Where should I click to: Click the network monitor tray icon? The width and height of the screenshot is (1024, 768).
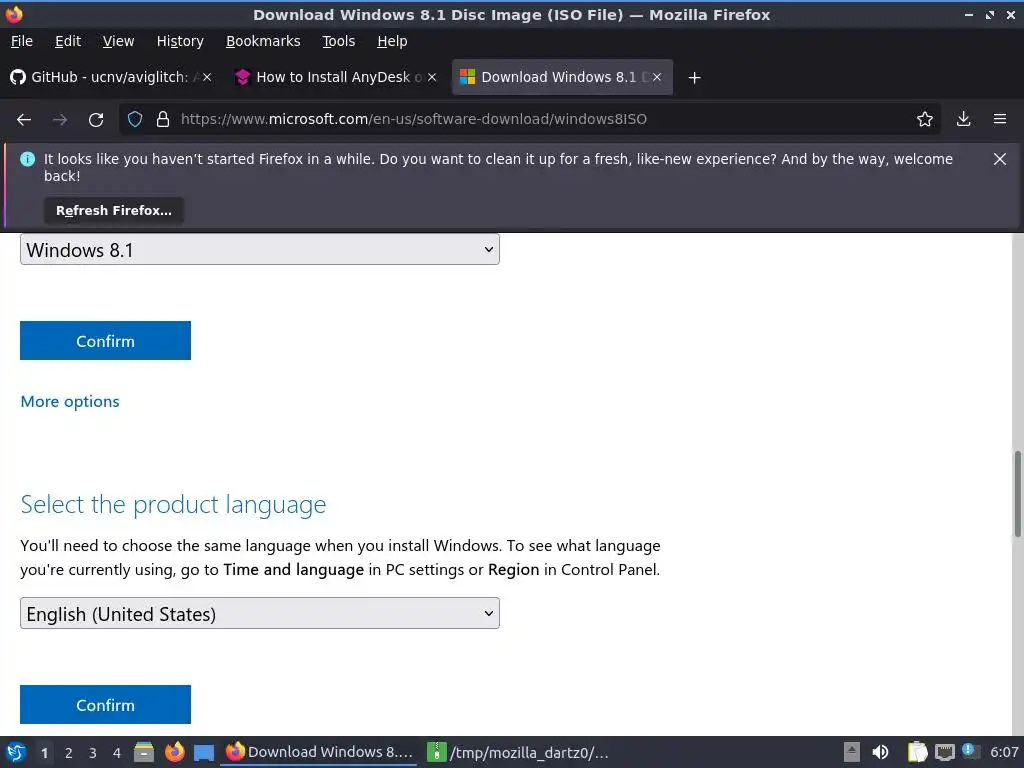coord(944,752)
